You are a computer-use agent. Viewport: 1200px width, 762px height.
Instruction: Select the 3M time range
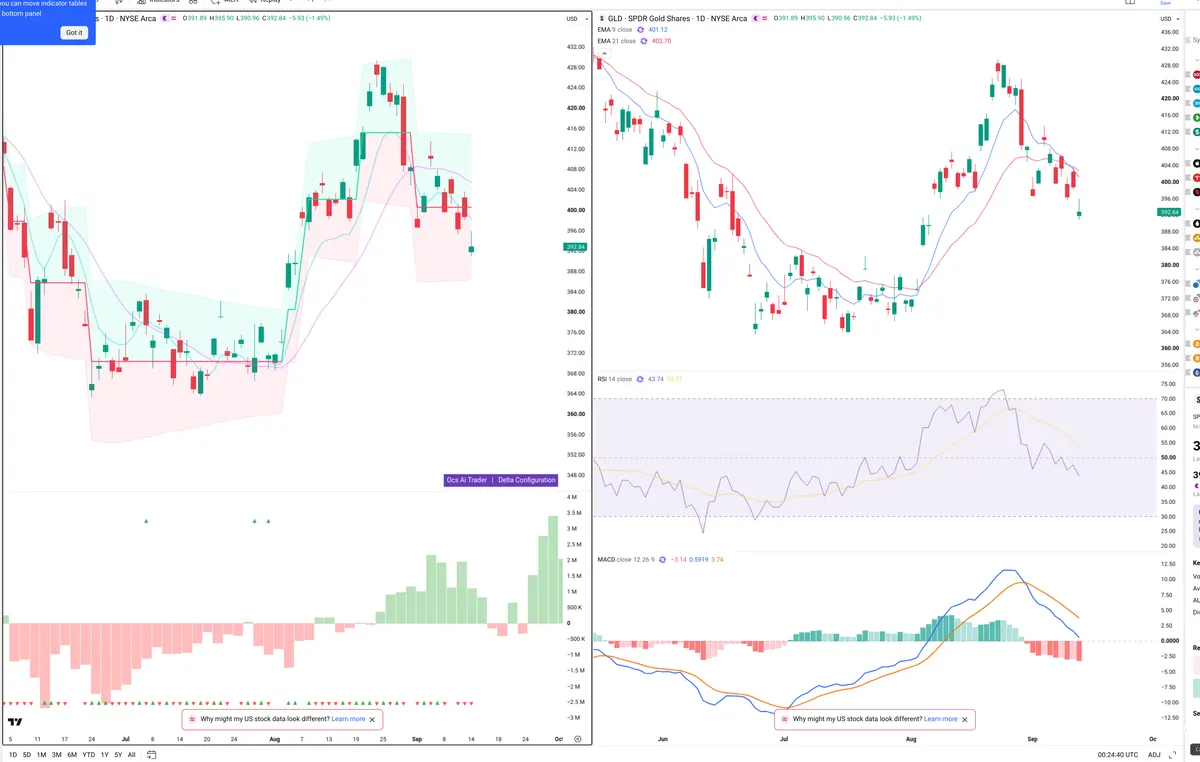(x=57, y=754)
